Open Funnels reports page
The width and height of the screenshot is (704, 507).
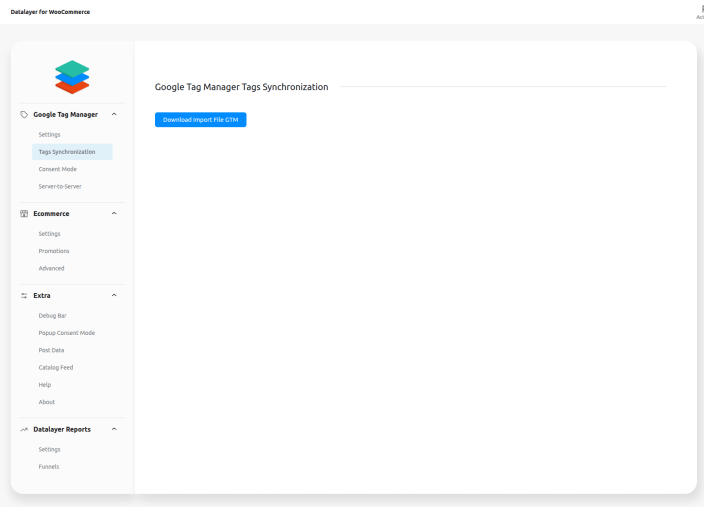tap(48, 467)
